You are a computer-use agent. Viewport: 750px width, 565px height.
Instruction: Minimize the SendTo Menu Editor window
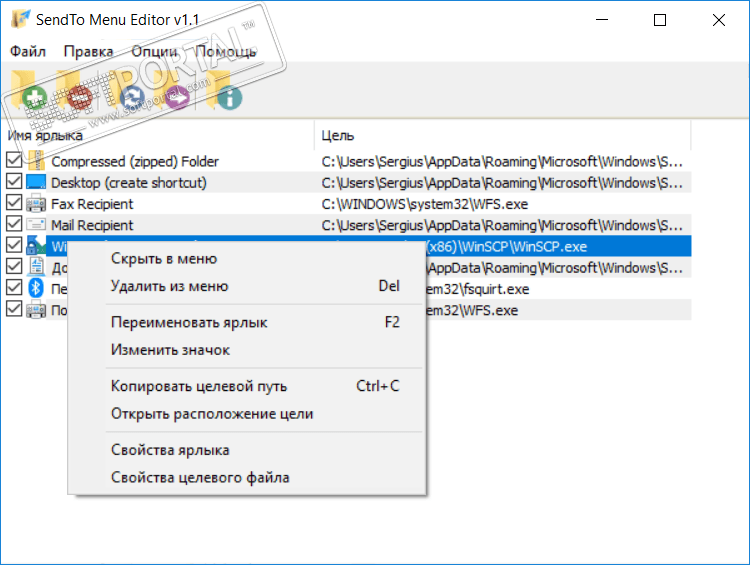coord(602,20)
